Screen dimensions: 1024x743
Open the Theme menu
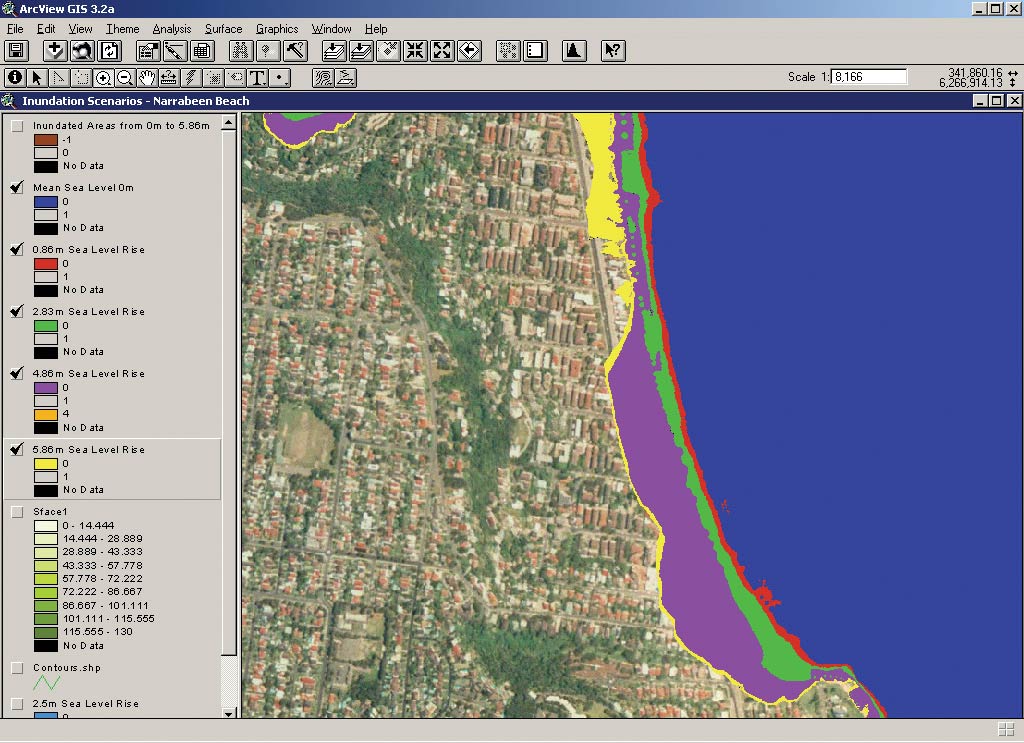click(x=123, y=29)
